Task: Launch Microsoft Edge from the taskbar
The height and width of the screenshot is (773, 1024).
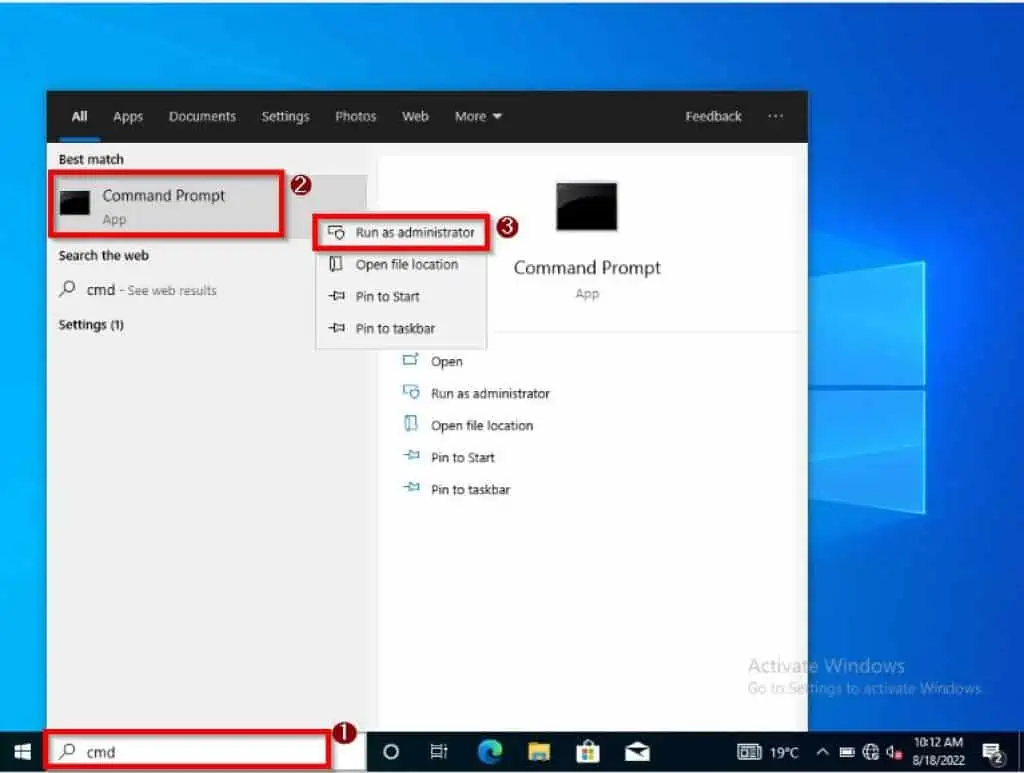Action: [x=489, y=752]
